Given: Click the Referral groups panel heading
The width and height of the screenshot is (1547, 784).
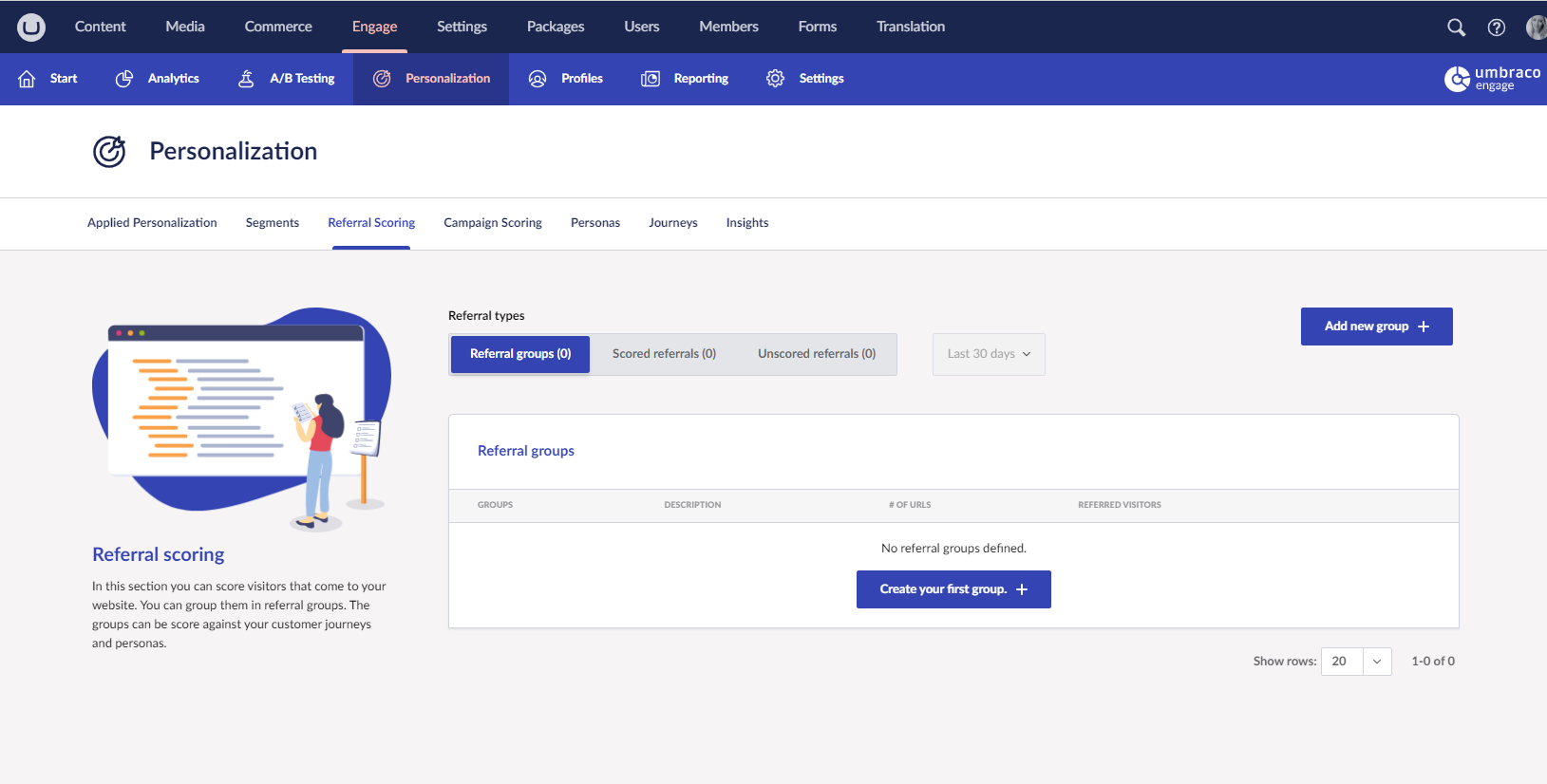Looking at the screenshot, I should 526,451.
